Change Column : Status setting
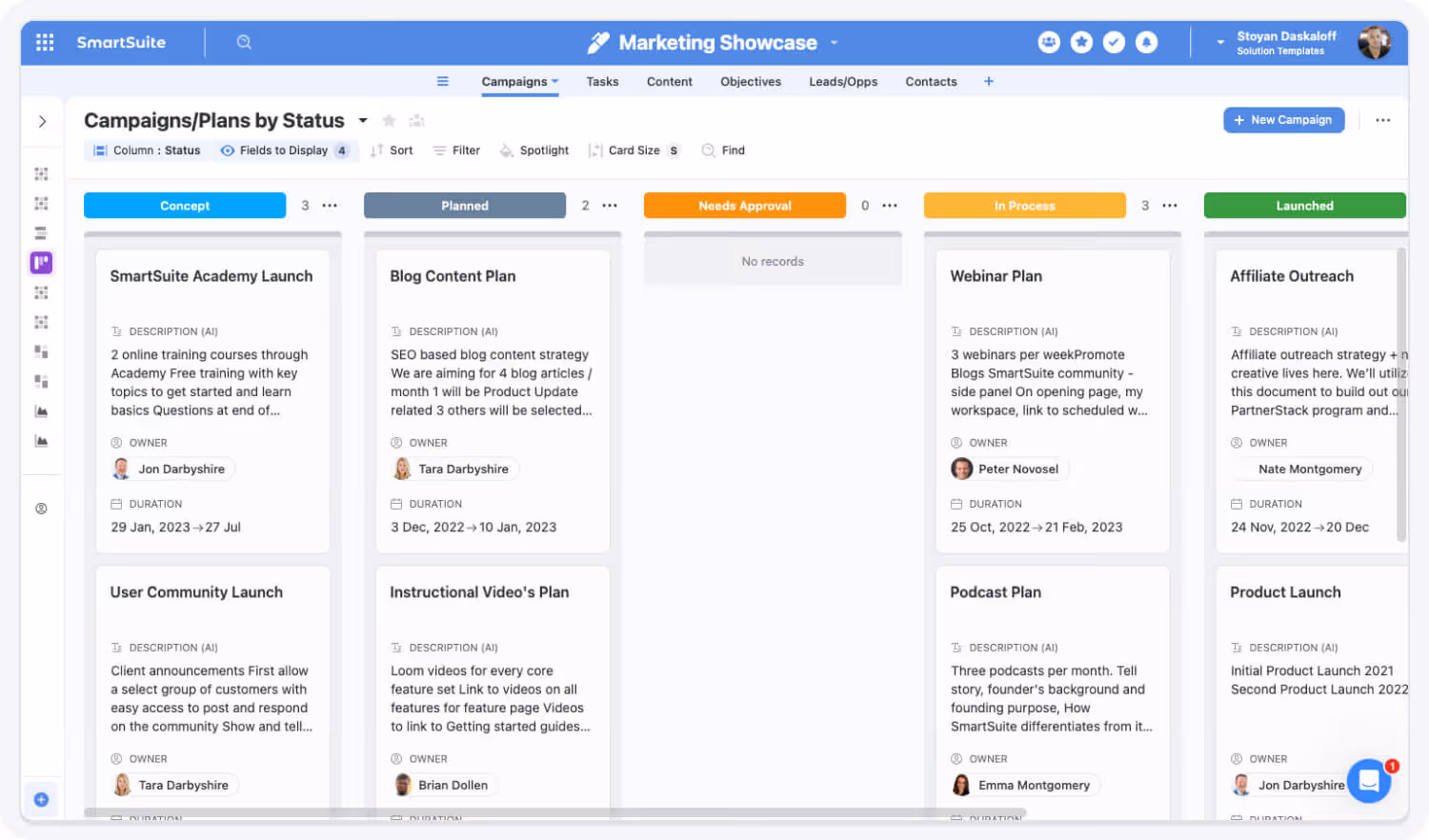 147,150
